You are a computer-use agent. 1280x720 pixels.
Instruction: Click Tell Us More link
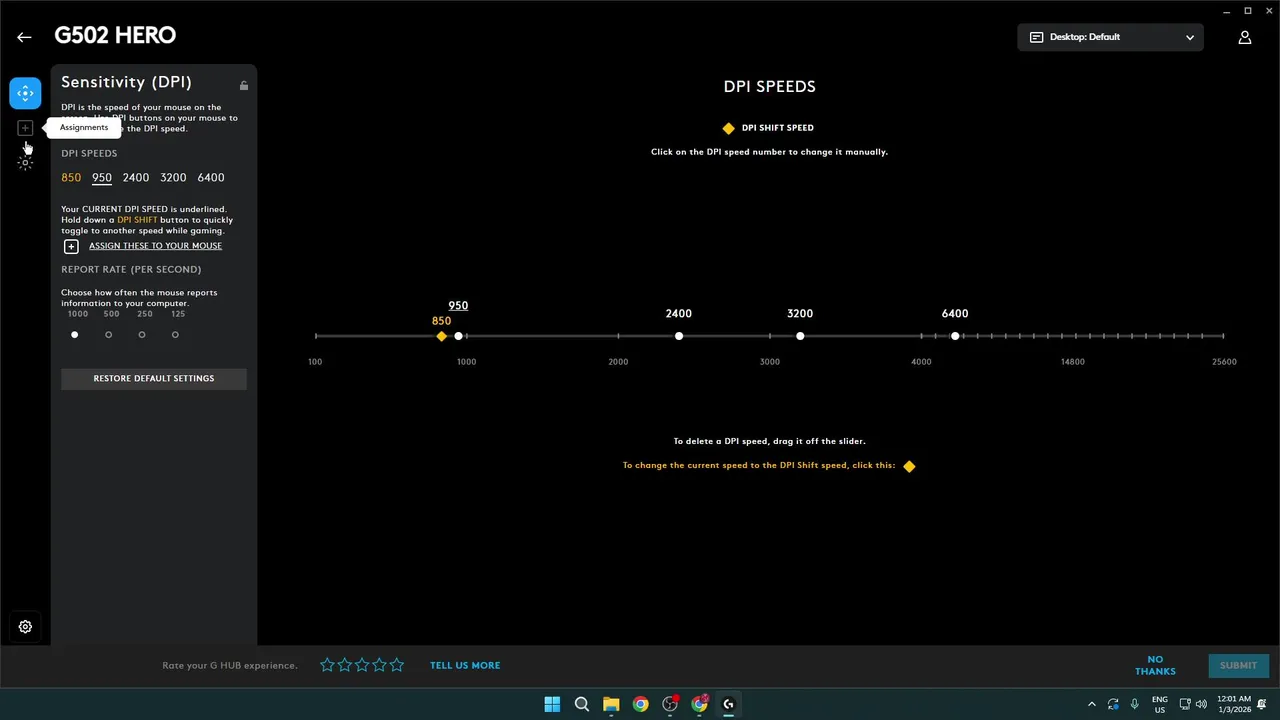click(465, 665)
